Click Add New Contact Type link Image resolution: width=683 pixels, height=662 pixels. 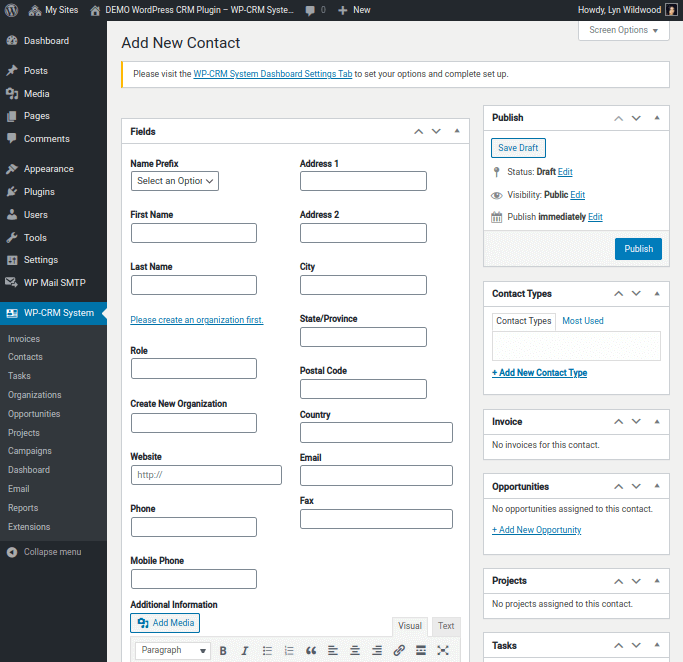[x=540, y=373]
